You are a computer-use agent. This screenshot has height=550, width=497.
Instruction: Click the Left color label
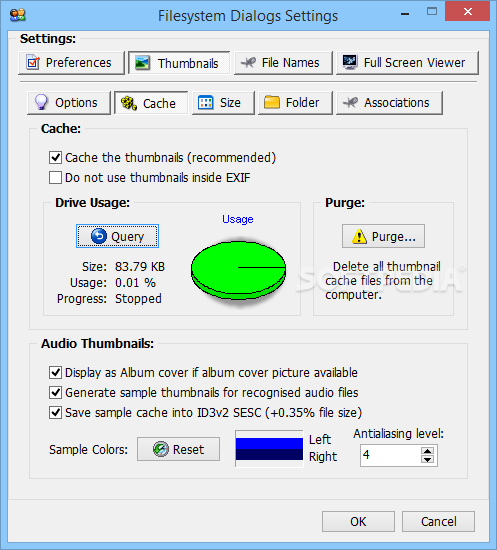[320, 440]
